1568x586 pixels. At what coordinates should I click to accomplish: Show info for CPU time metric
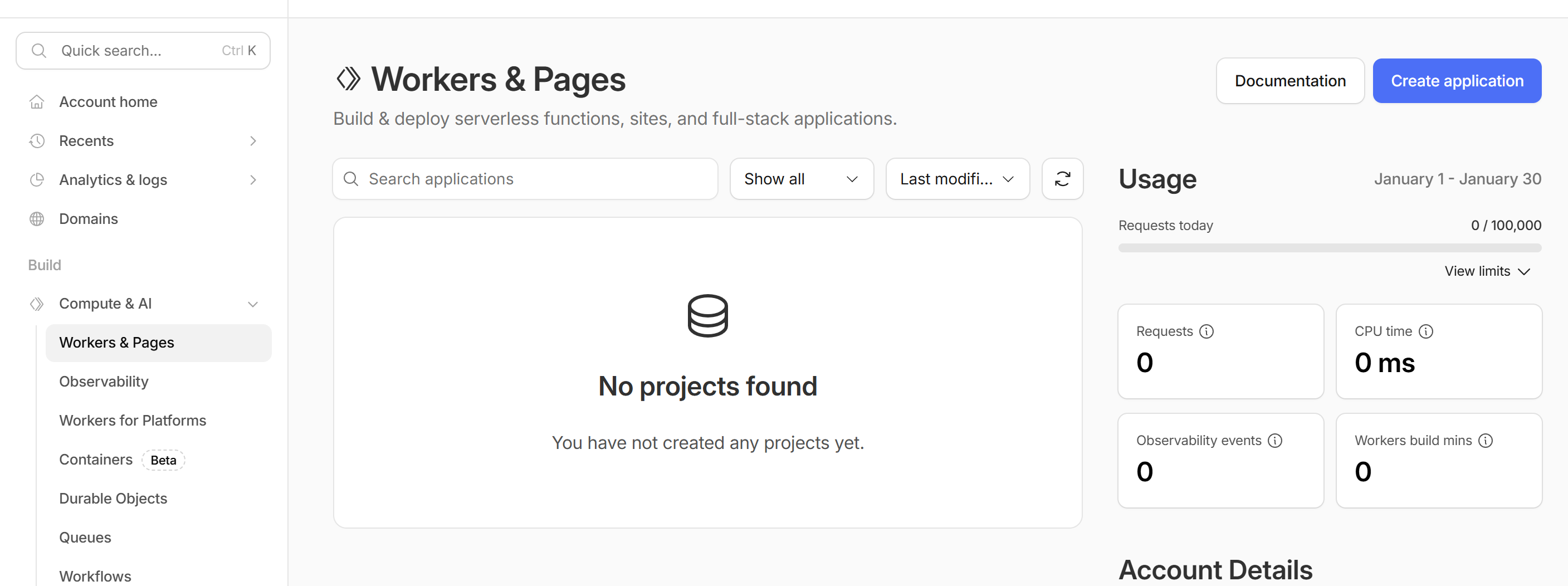1425,331
